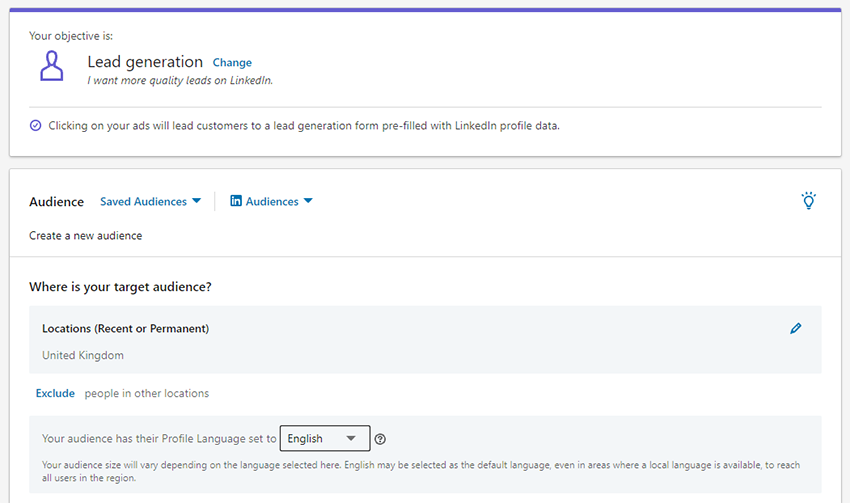Open the LinkedIn Audiences dropdown
The image size is (850, 503).
click(271, 201)
